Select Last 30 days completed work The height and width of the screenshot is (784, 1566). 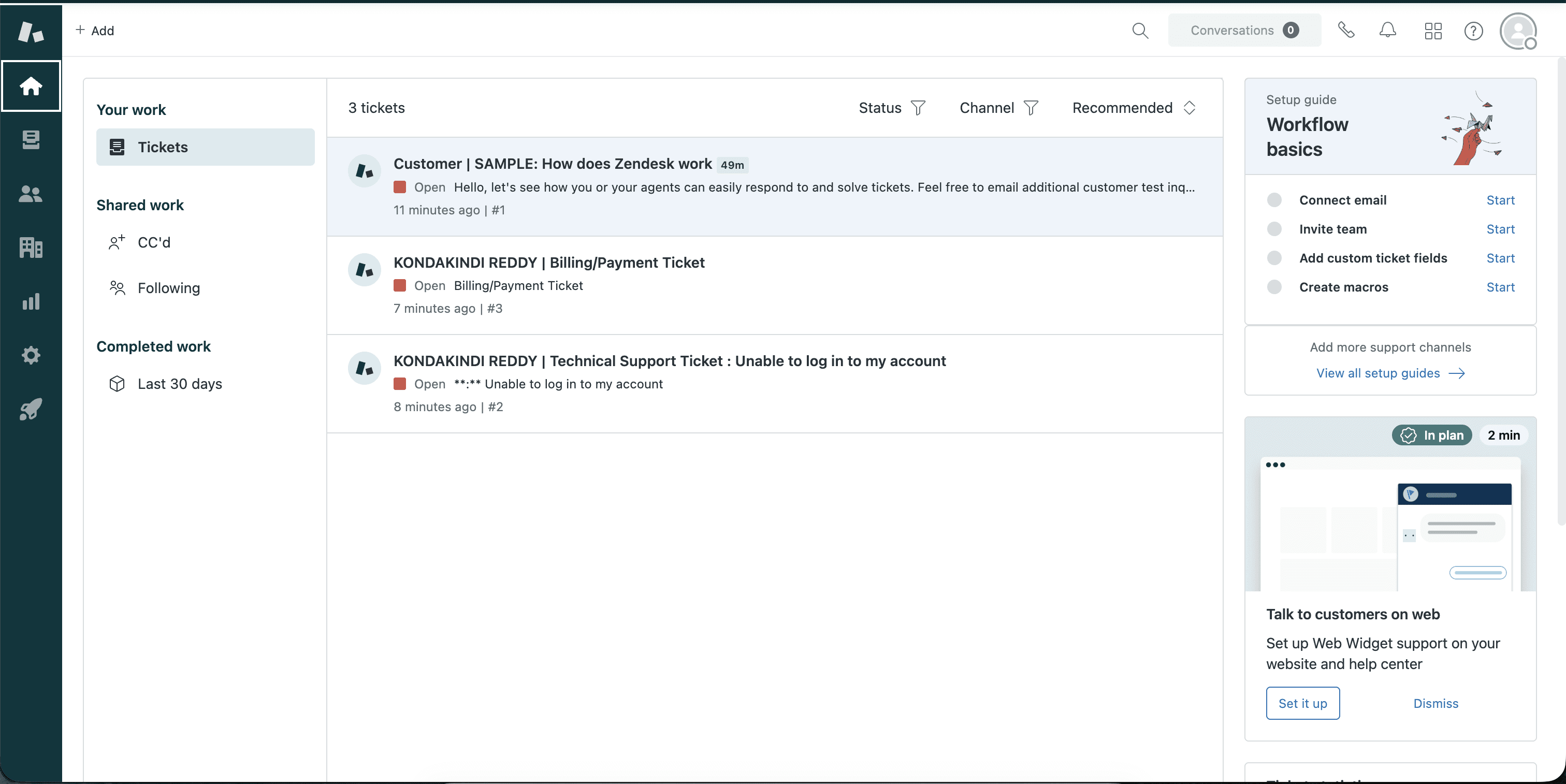coord(179,384)
